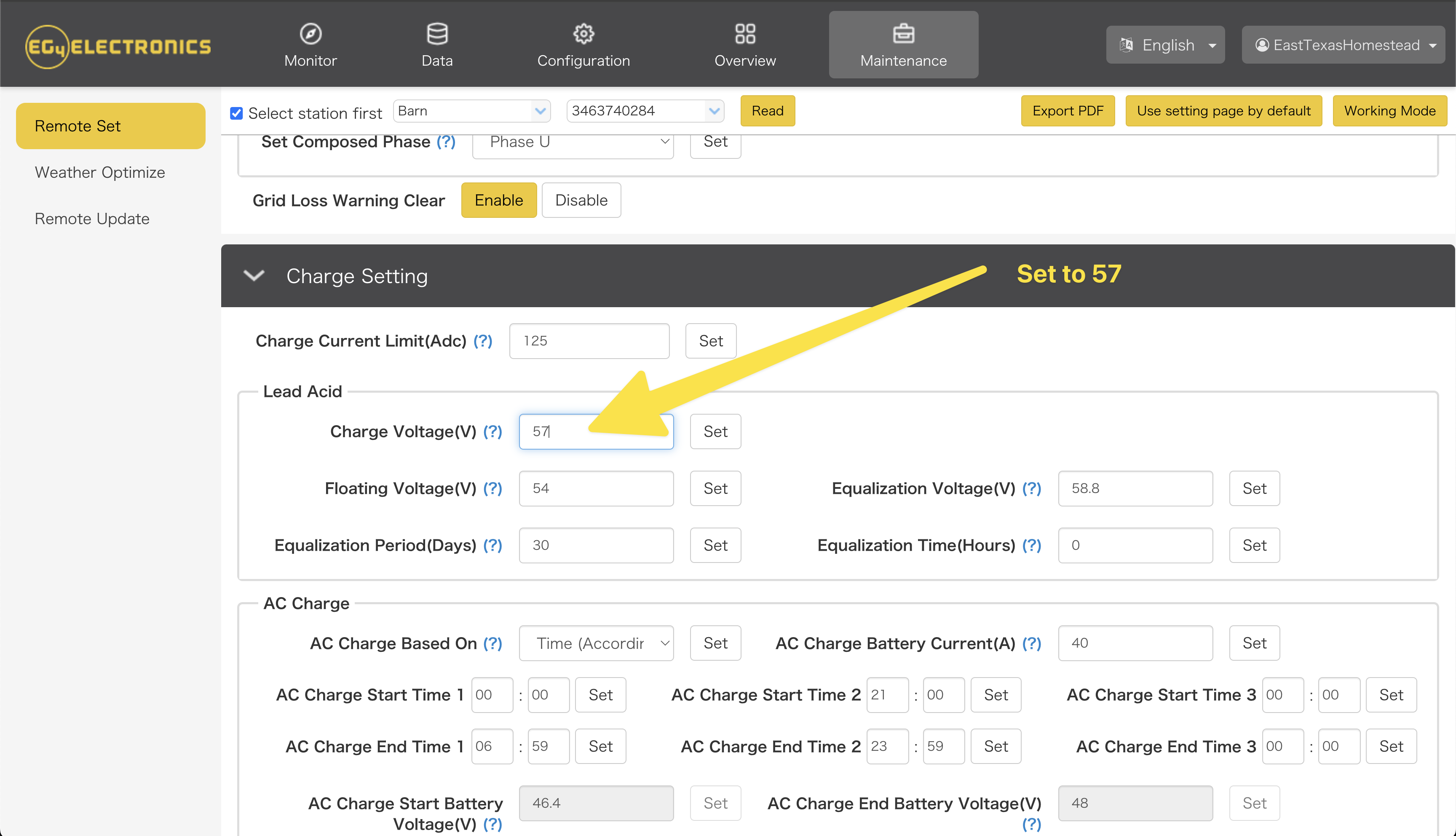Image resolution: width=1456 pixels, height=836 pixels.
Task: Open the Data database icon
Action: (437, 33)
